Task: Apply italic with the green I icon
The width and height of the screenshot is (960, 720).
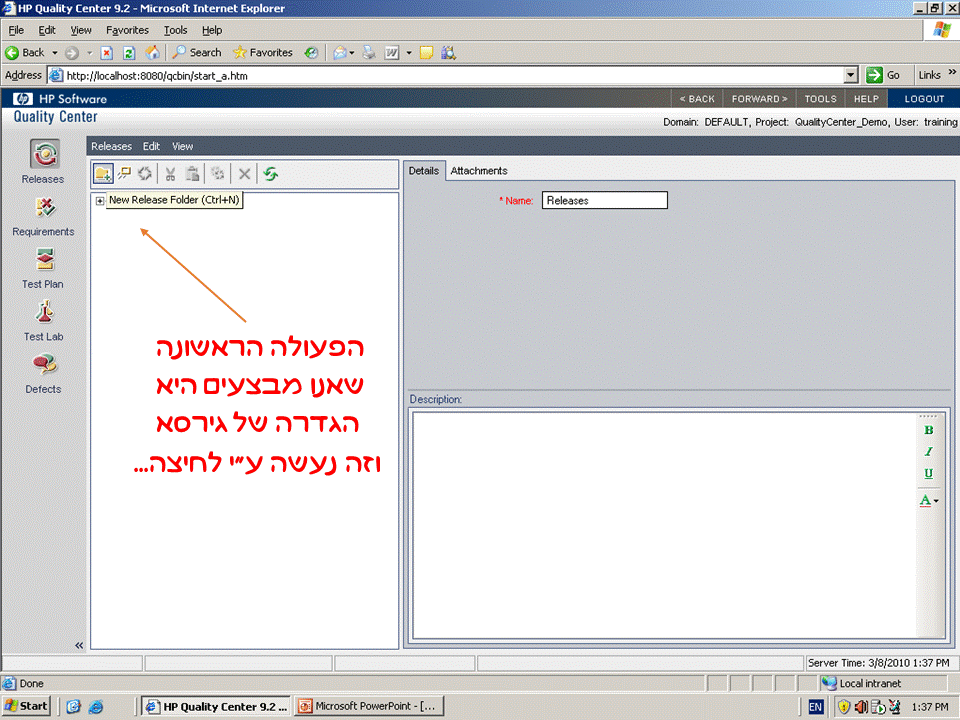Action: click(x=929, y=452)
